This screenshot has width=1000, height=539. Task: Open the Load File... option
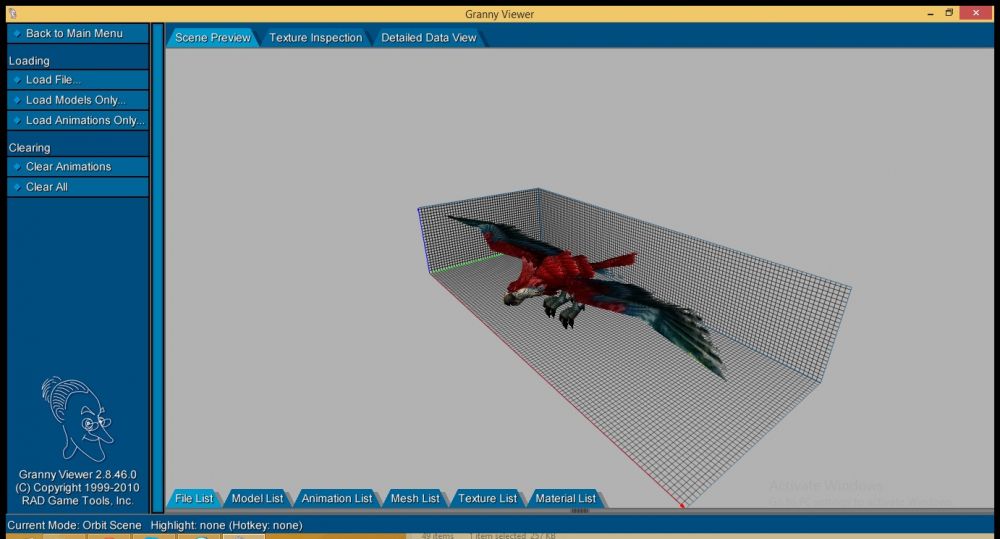[x=53, y=80]
